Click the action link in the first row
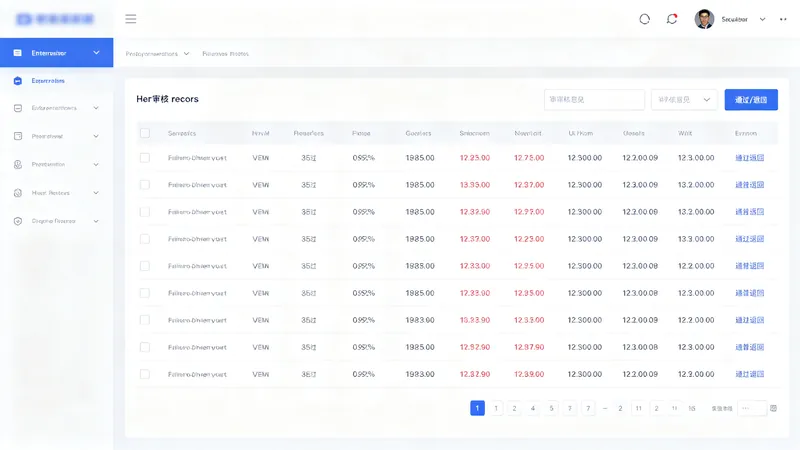This screenshot has height=450, width=800. (749, 158)
